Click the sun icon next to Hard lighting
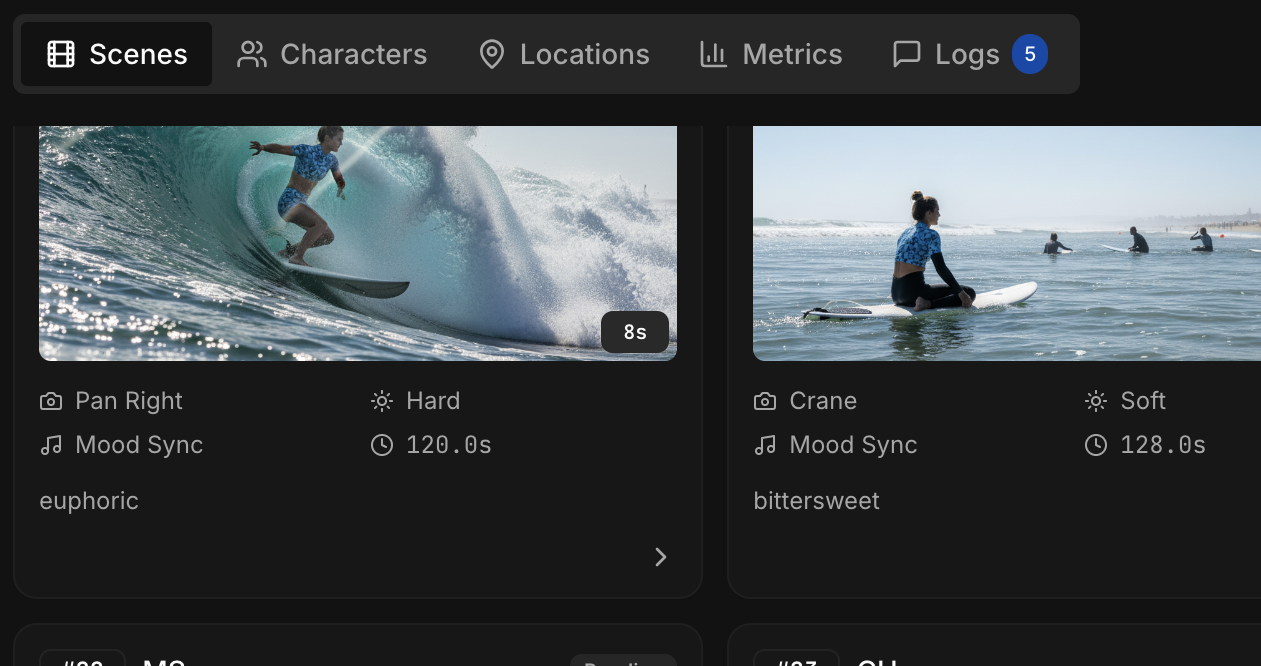This screenshot has width=1261, height=666. pos(381,401)
